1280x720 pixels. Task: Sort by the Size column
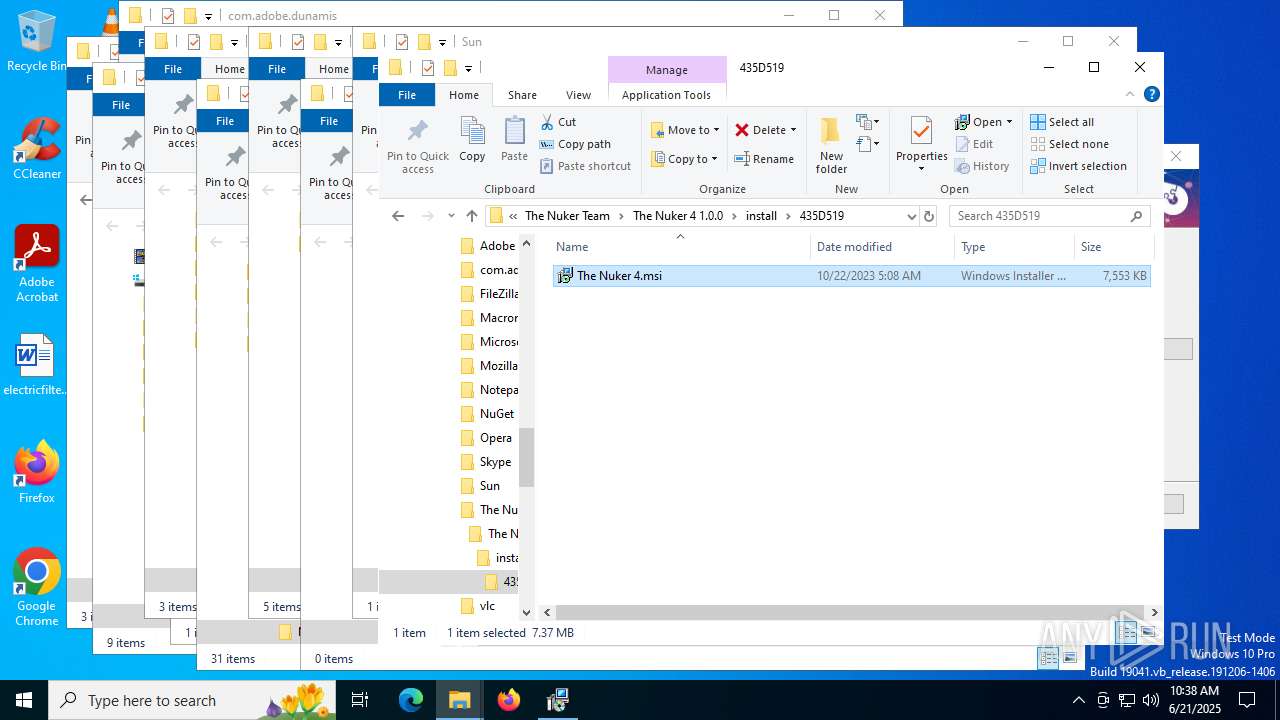click(1113, 247)
